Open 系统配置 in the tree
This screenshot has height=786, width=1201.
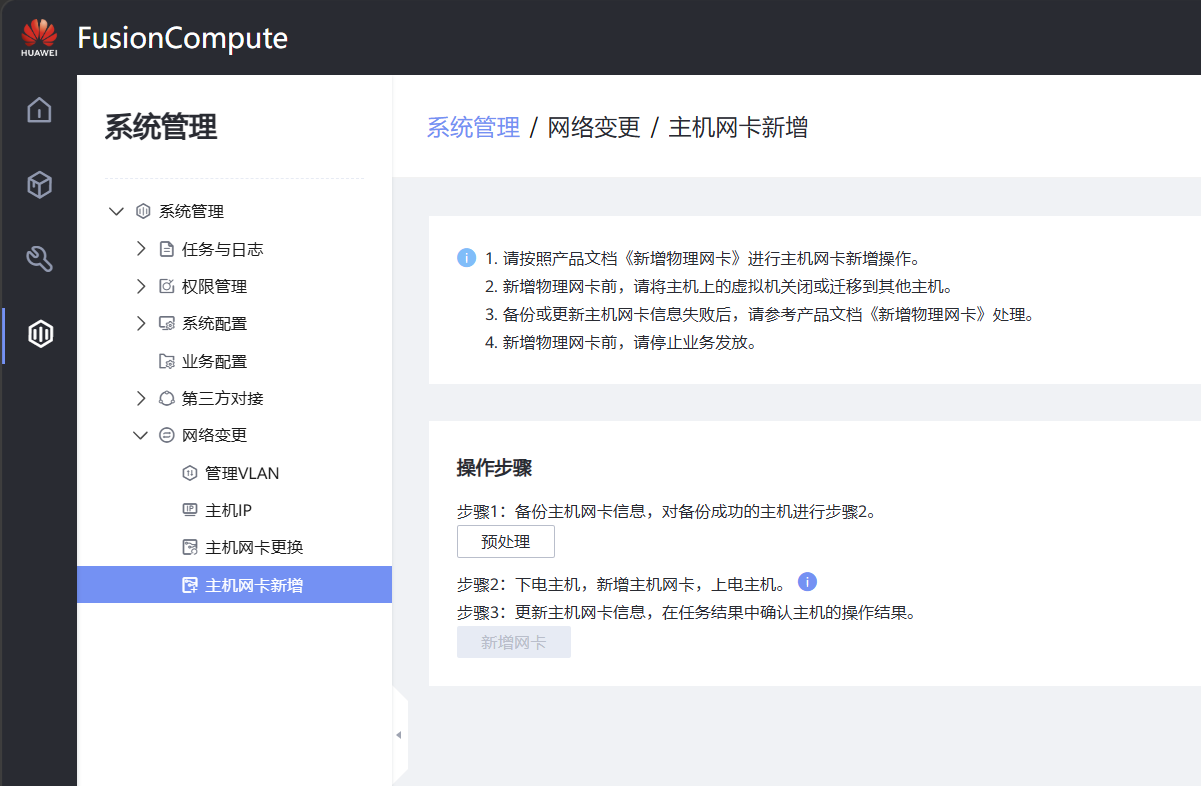(x=214, y=323)
